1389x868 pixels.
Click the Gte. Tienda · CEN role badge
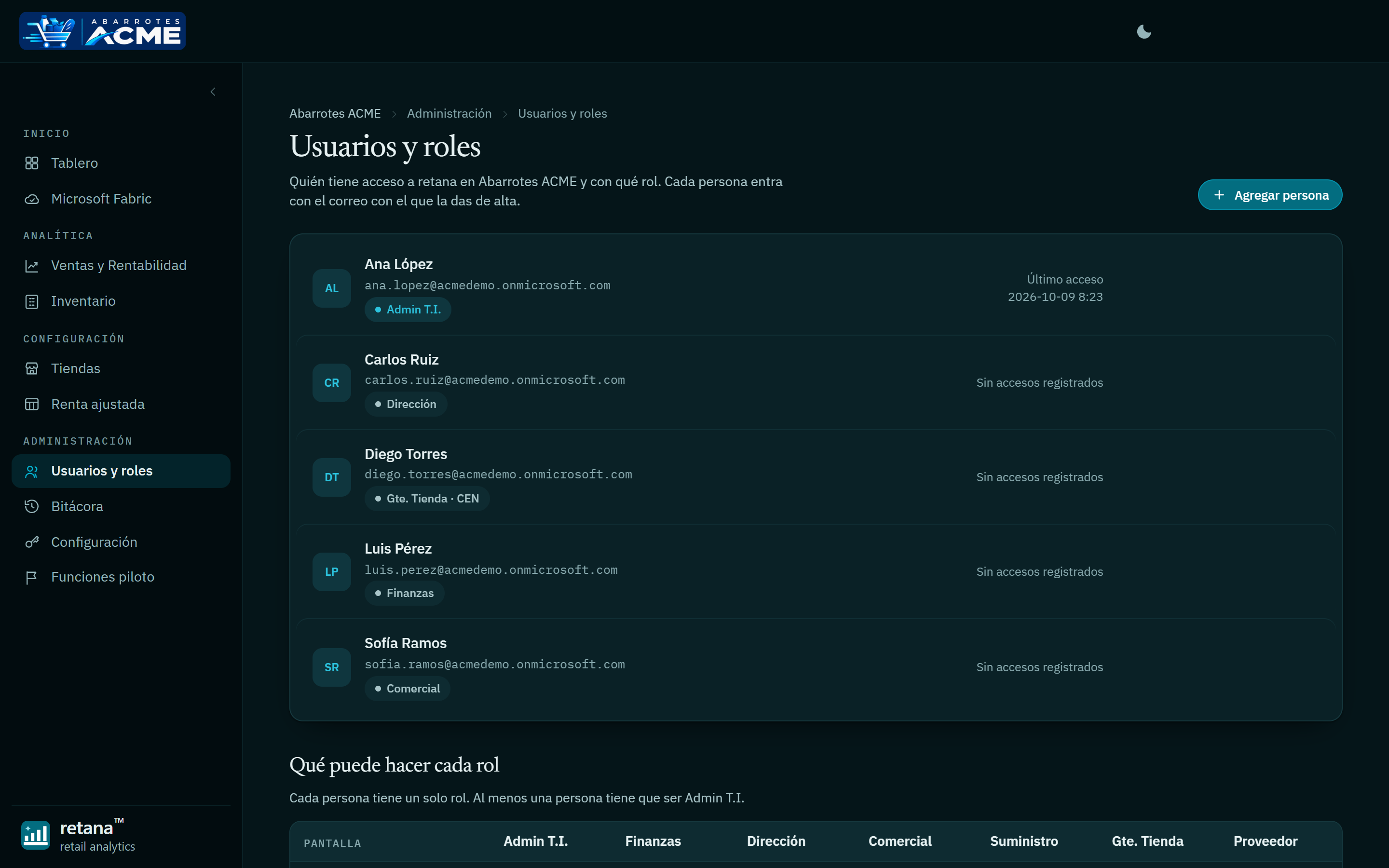[427, 499]
